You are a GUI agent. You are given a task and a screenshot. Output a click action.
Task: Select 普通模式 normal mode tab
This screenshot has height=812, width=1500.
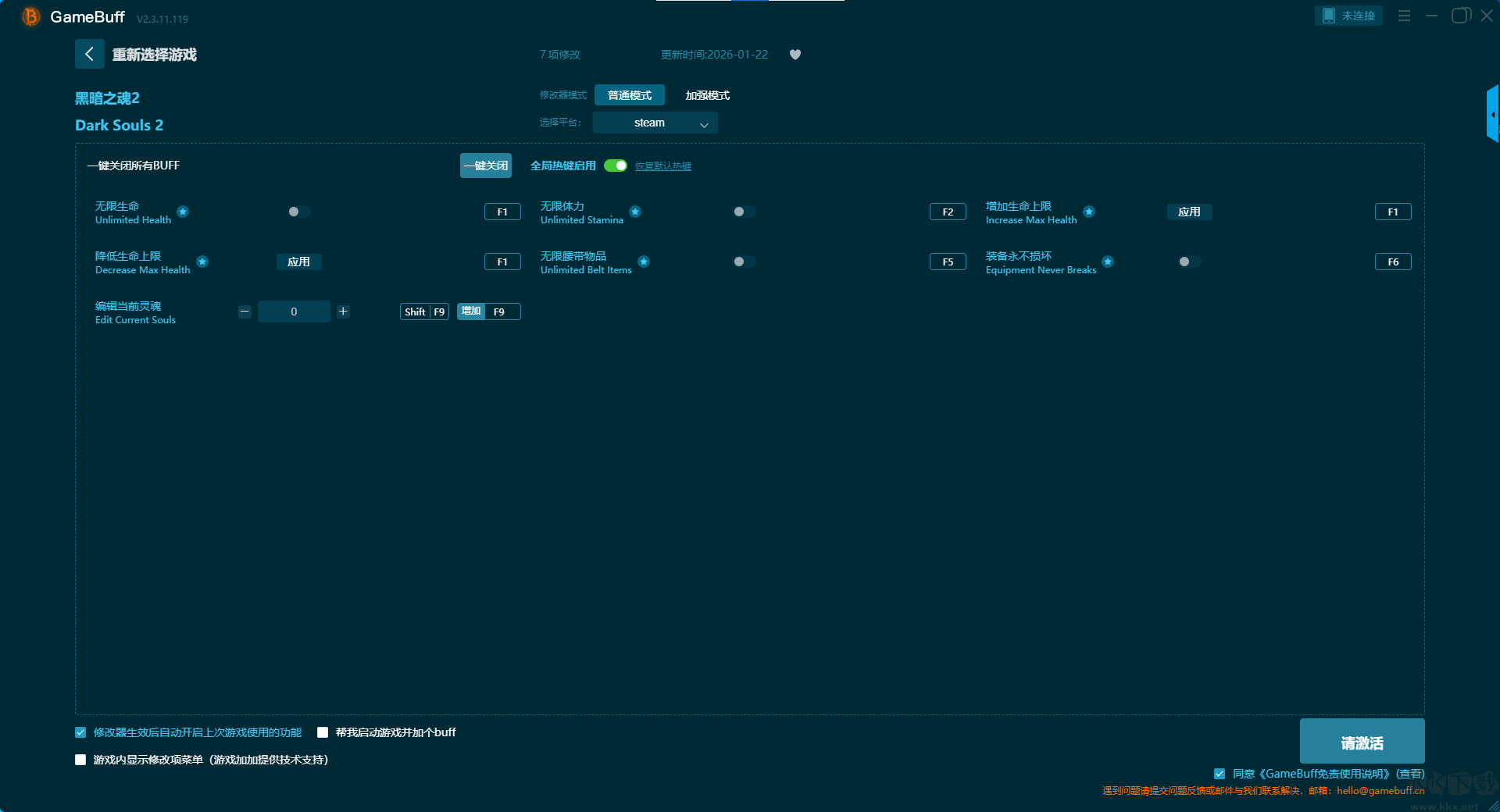(x=629, y=95)
